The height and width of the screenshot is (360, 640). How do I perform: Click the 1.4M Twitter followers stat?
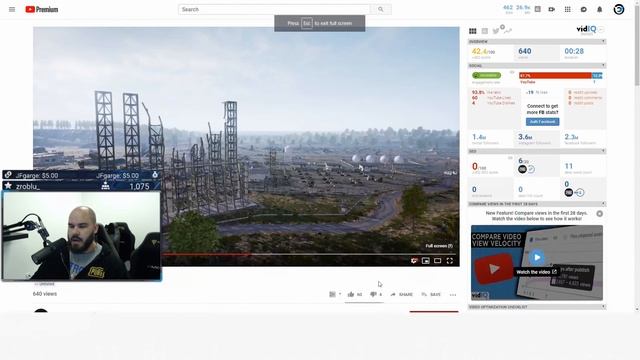point(479,137)
